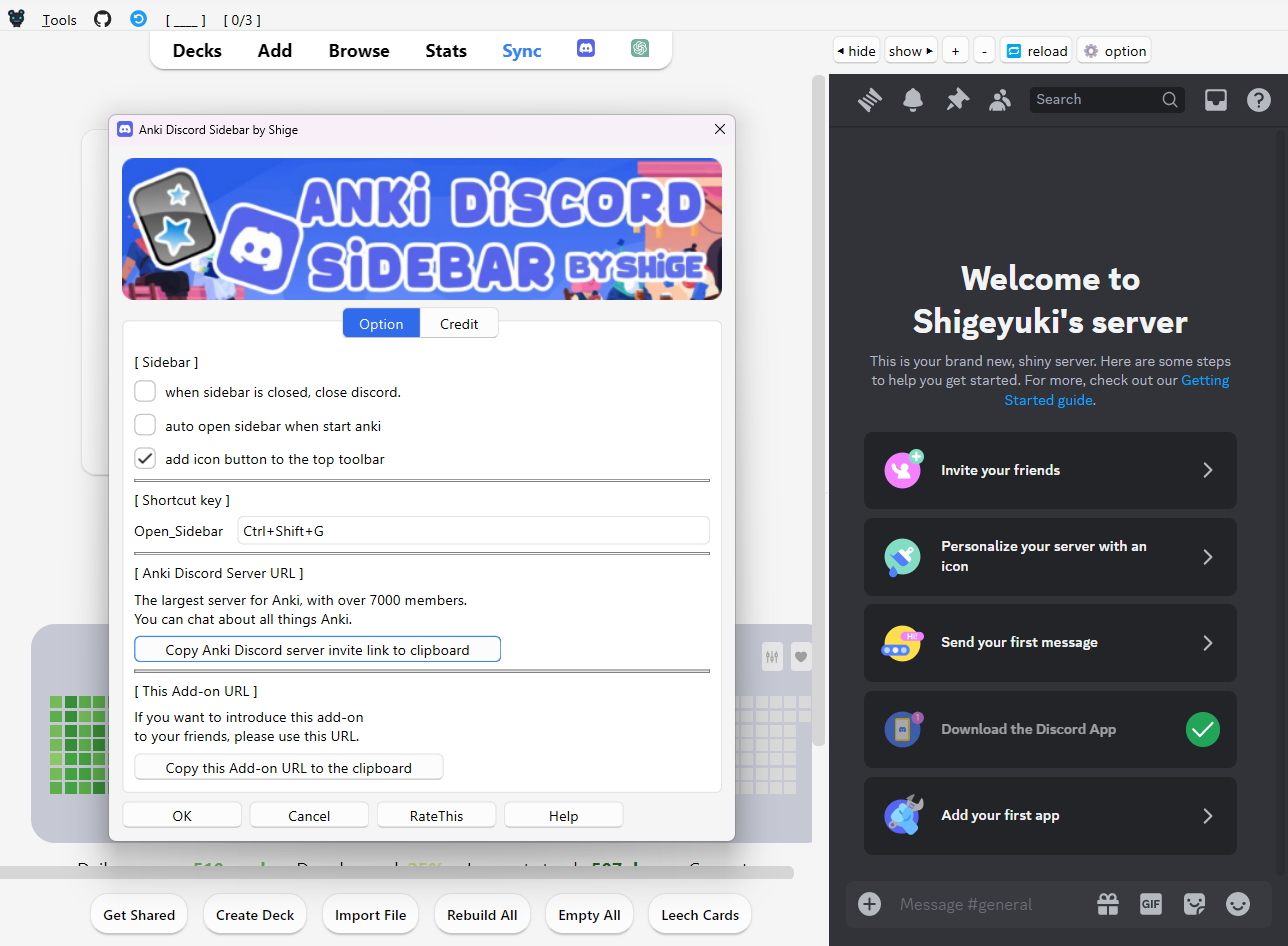Enable 'when sidebar is closed, close discord'
Viewport: 1288px width, 946px height.
[x=146, y=392]
